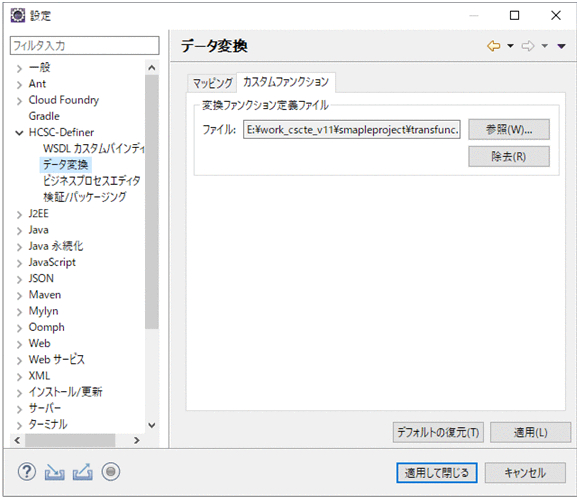Click the tree scroll up arrow

152,68
